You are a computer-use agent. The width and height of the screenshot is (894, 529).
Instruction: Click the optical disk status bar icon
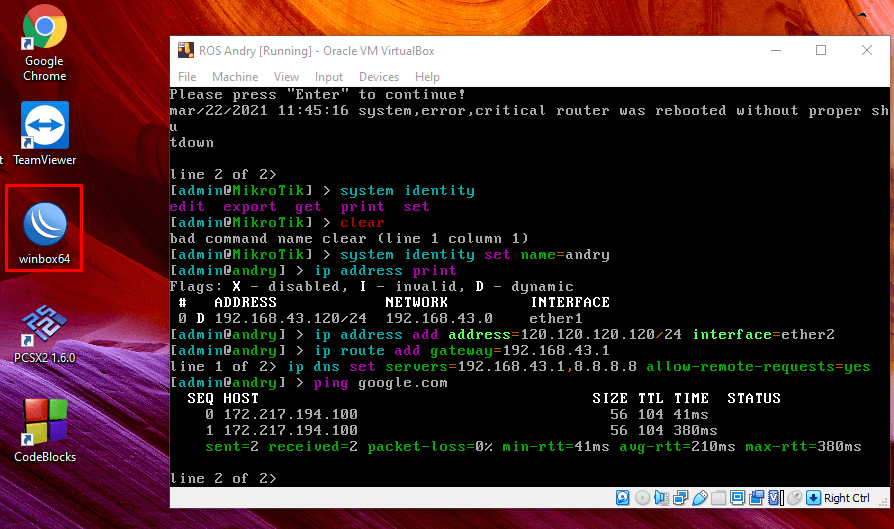[x=642, y=498]
